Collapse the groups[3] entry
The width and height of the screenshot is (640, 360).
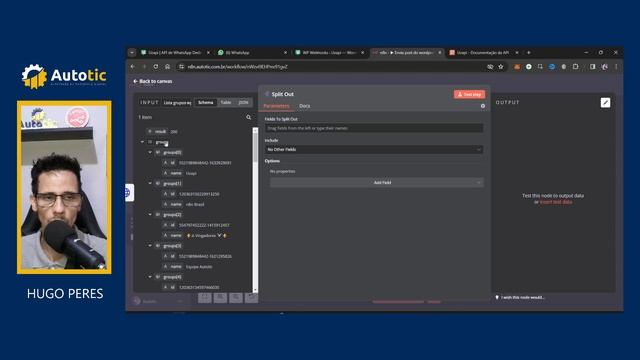[x=150, y=246]
